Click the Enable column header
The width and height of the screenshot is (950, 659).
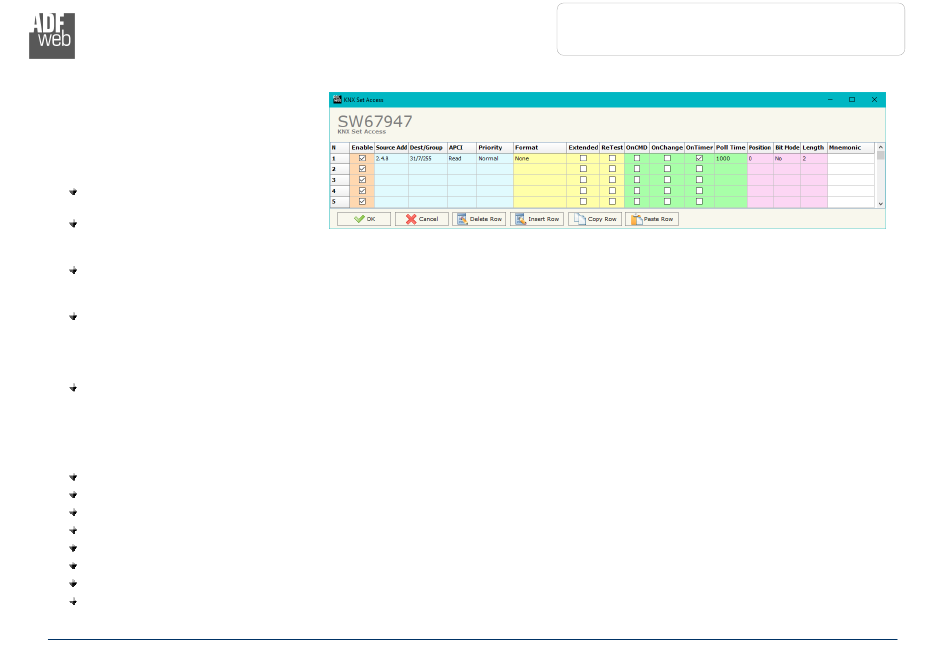tap(362, 148)
